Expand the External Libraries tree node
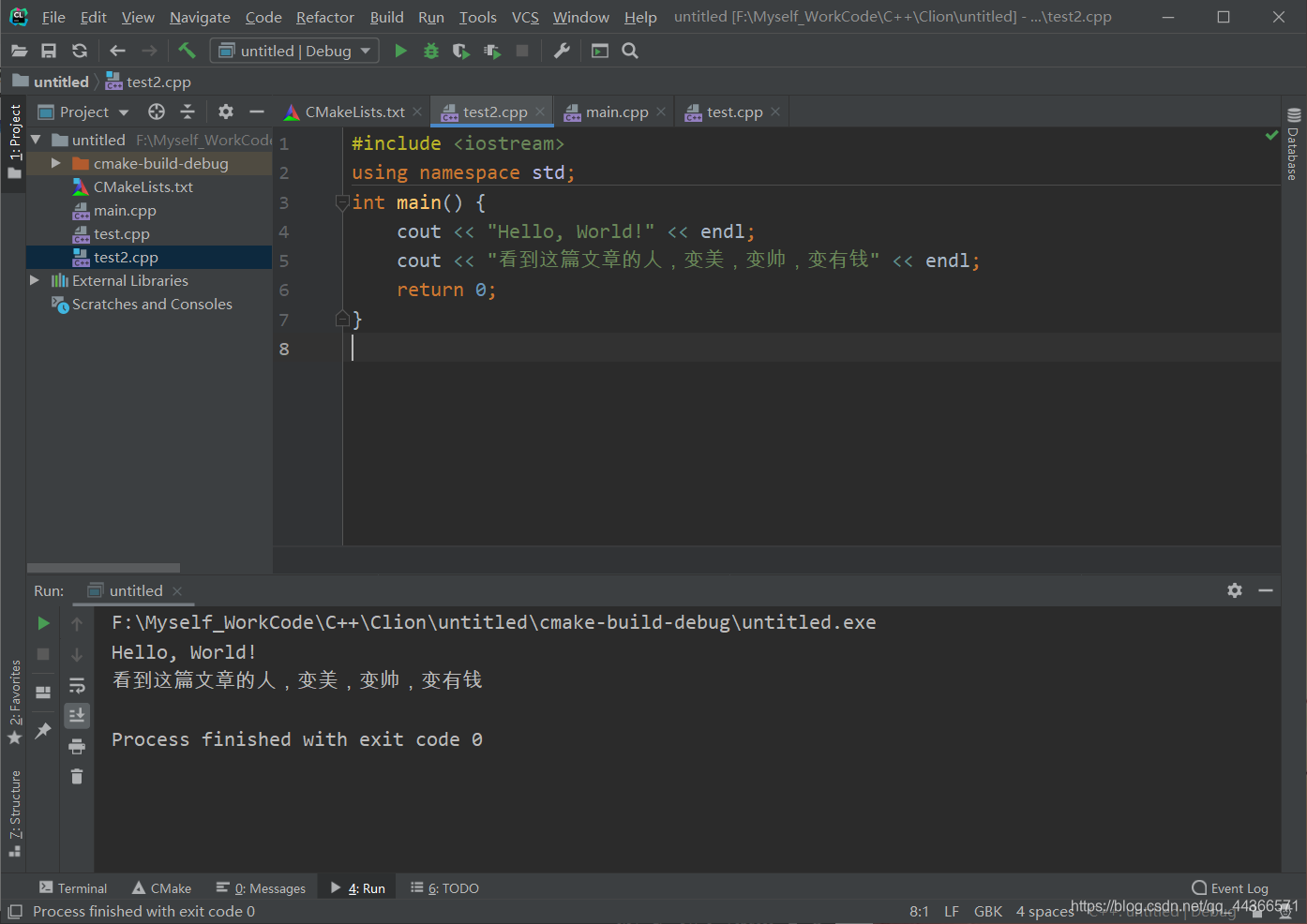 35,280
